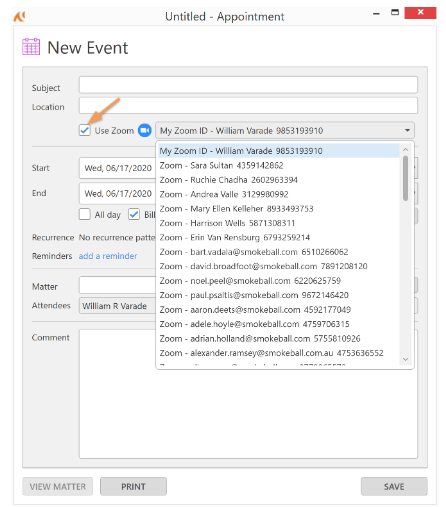Click into the Subject field

pos(248,85)
